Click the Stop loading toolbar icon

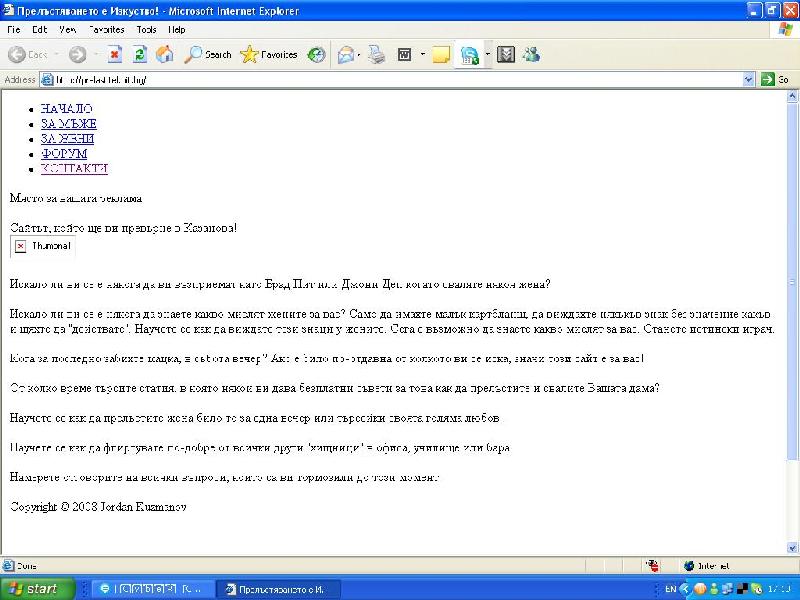tap(115, 55)
